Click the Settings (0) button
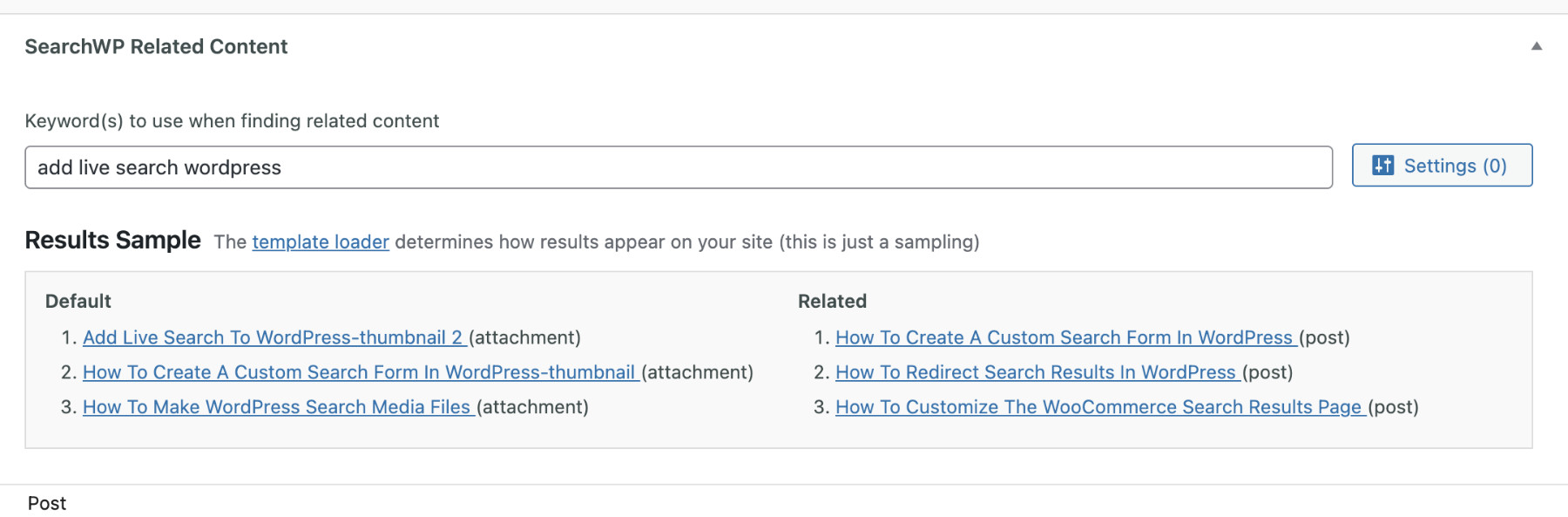Screen dimensions: 1568x517 coord(1442,166)
